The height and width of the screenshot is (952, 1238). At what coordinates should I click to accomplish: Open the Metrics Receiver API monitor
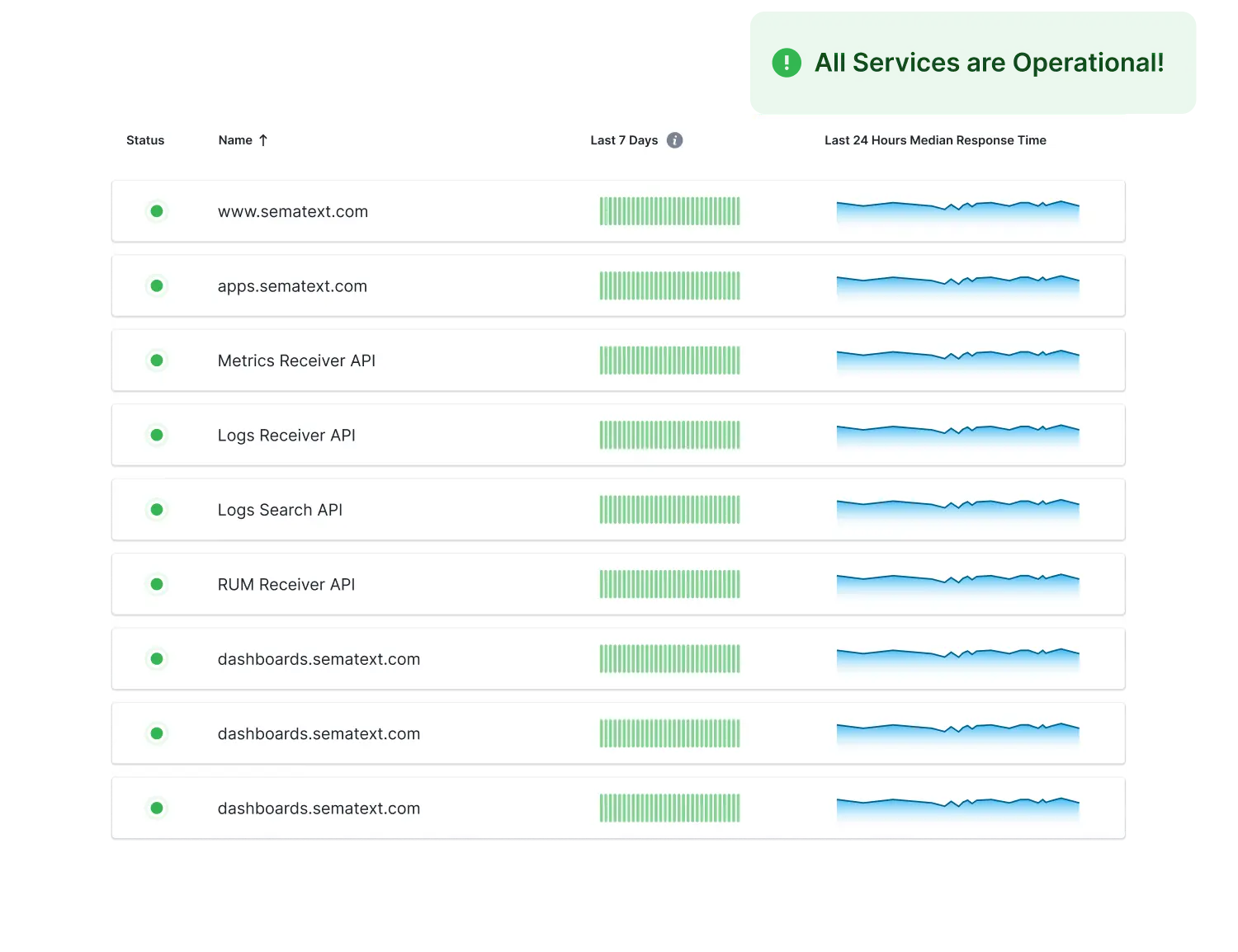(x=296, y=361)
